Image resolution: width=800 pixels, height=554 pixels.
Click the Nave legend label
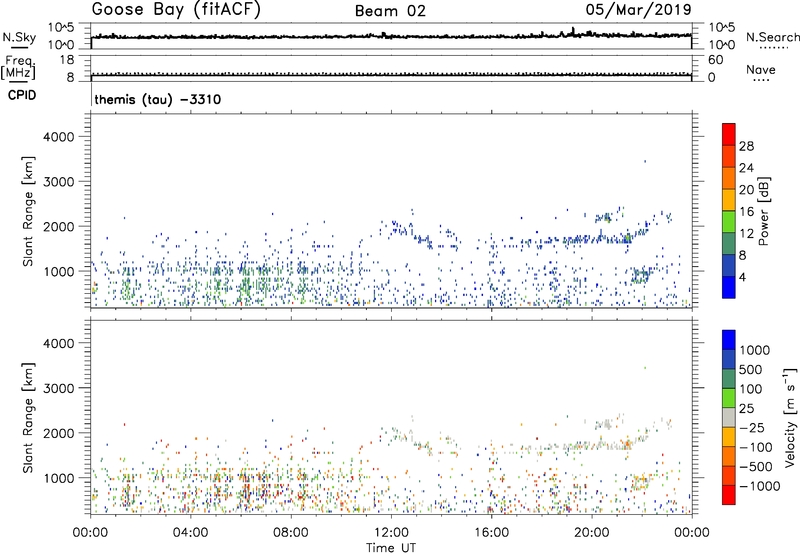761,70
